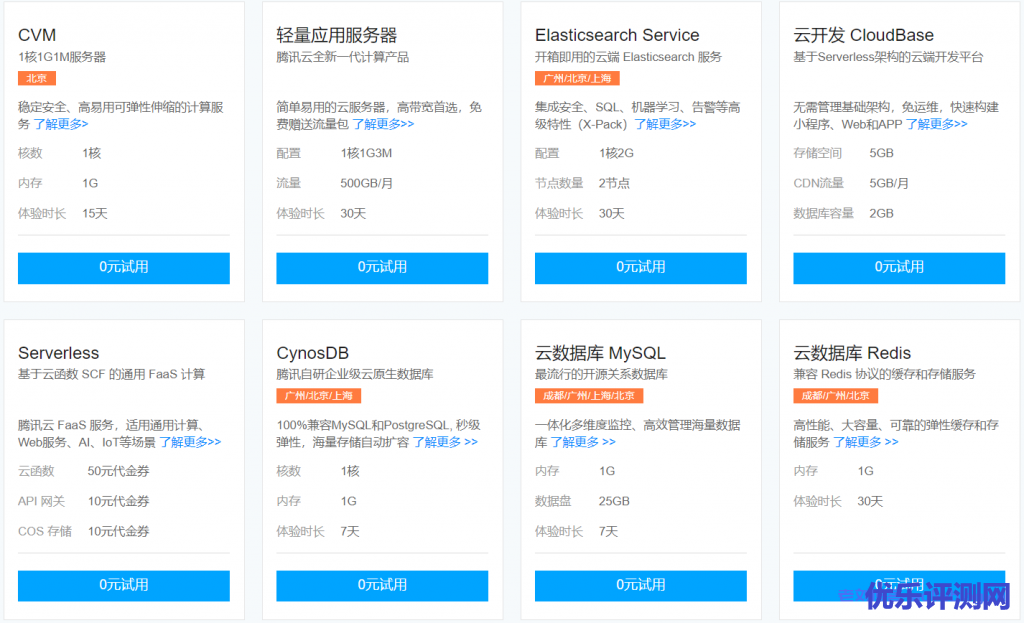Click the 0元试用 button for CVM

pyautogui.click(x=124, y=267)
